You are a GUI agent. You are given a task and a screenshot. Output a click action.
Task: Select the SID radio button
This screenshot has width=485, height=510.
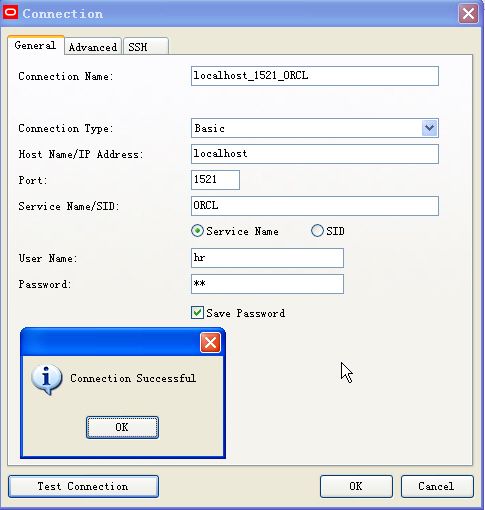(317, 231)
